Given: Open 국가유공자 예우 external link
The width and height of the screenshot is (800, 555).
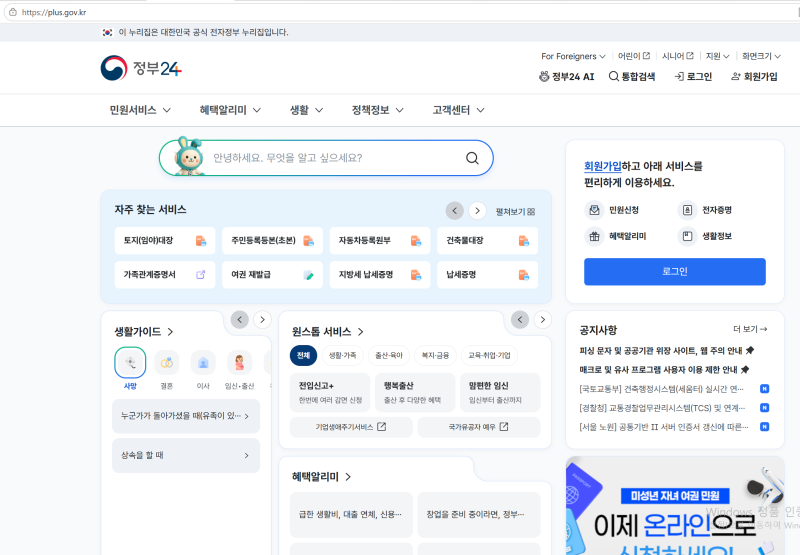Looking at the screenshot, I should (479, 427).
